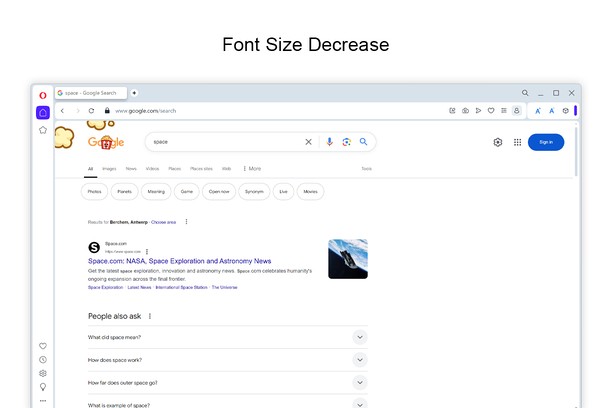The image size is (612, 408).
Task: Switch to the Web tab
Action: coord(226,169)
